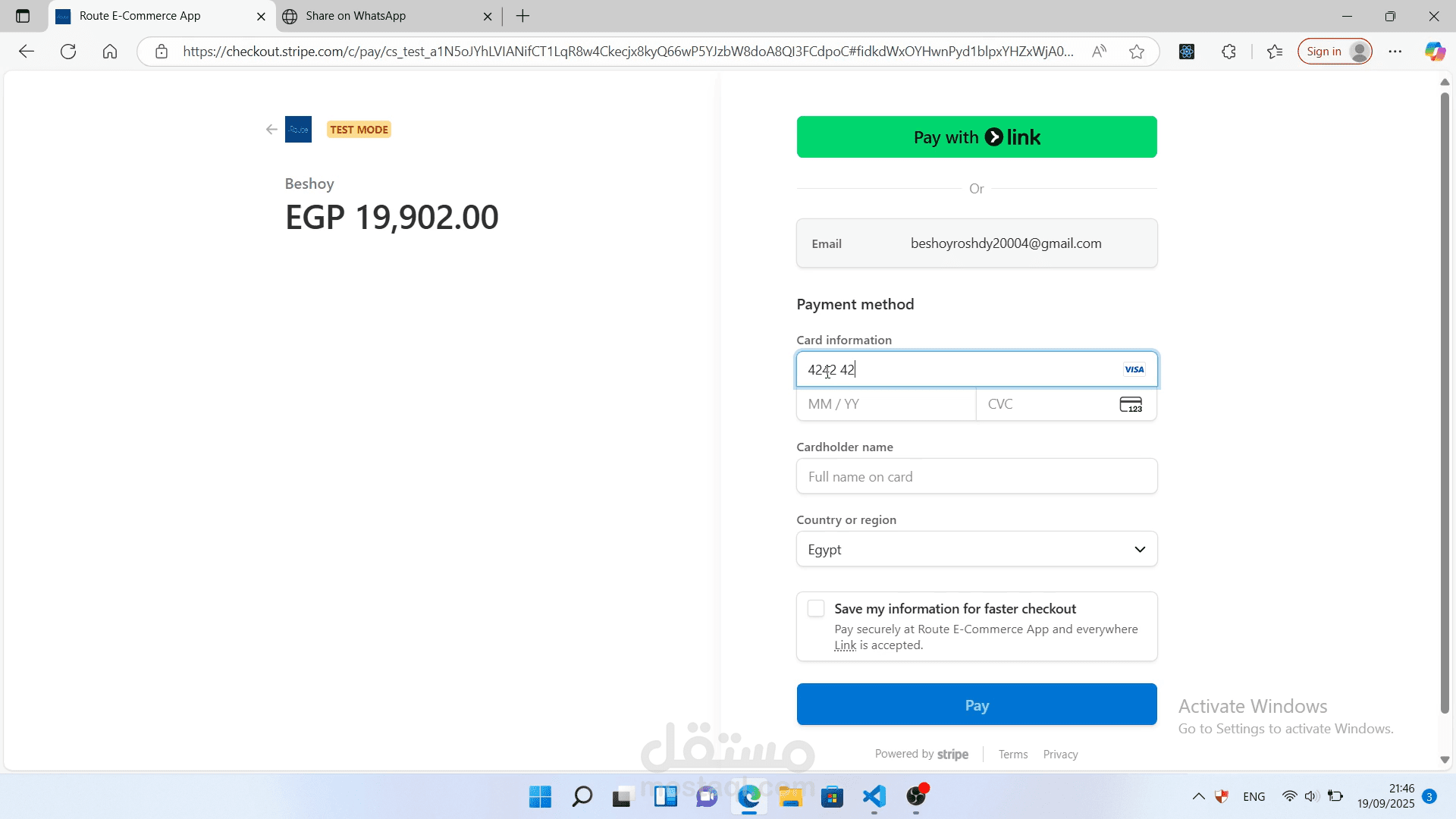
Task: Click the browser Sign in button
Action: click(1335, 52)
